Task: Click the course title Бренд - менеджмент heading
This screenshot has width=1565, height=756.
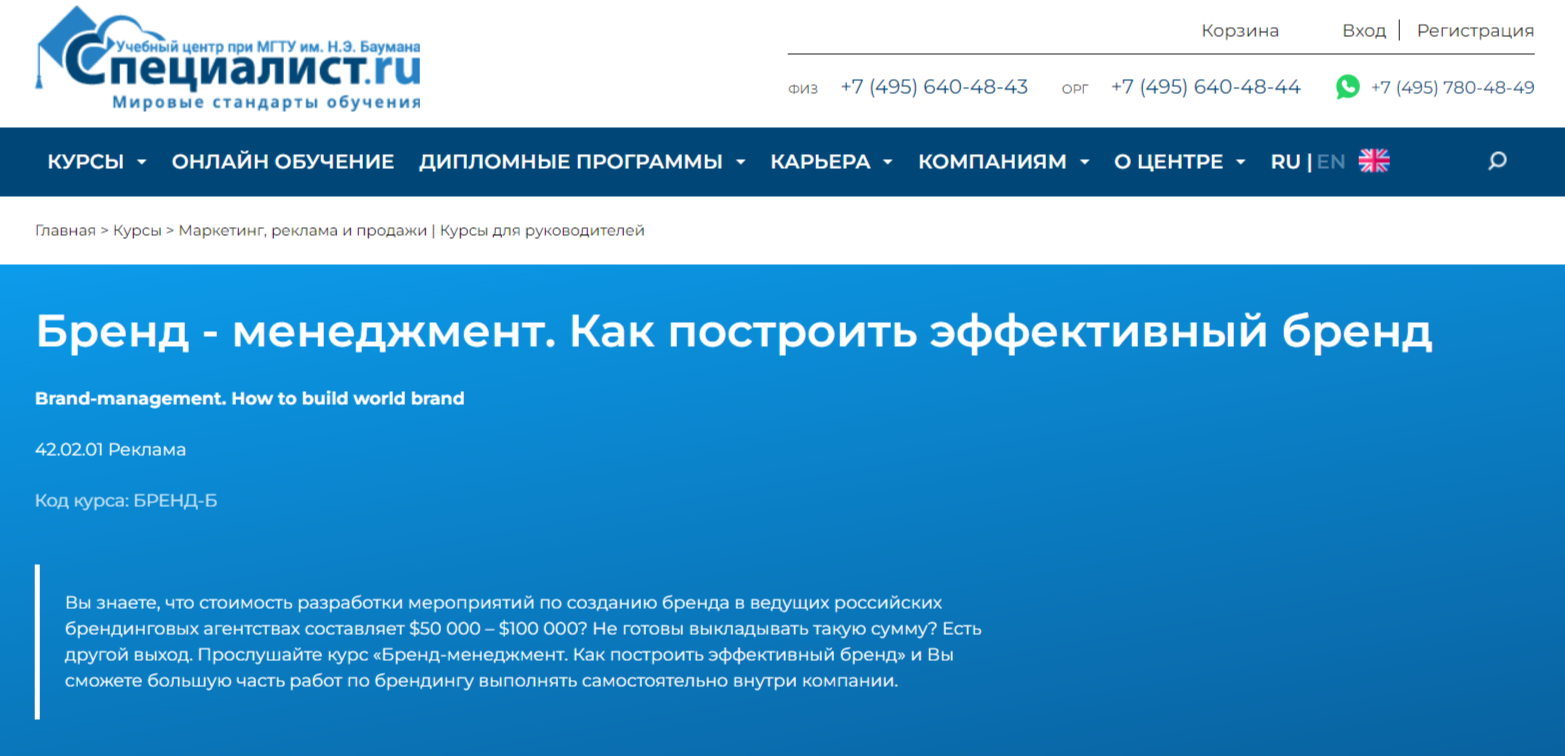Action: [734, 333]
